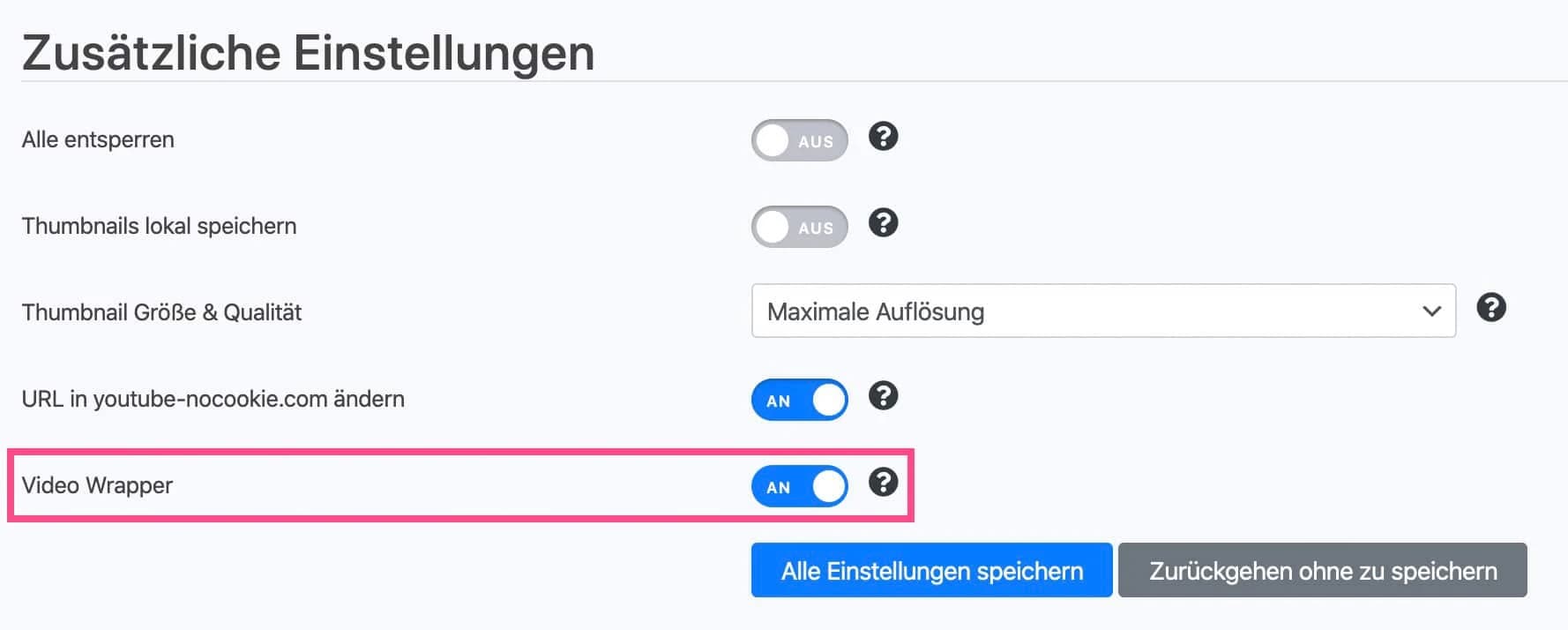The width and height of the screenshot is (1568, 630).
Task: Click the highlighted Video Wrapper row
Action: point(459,485)
